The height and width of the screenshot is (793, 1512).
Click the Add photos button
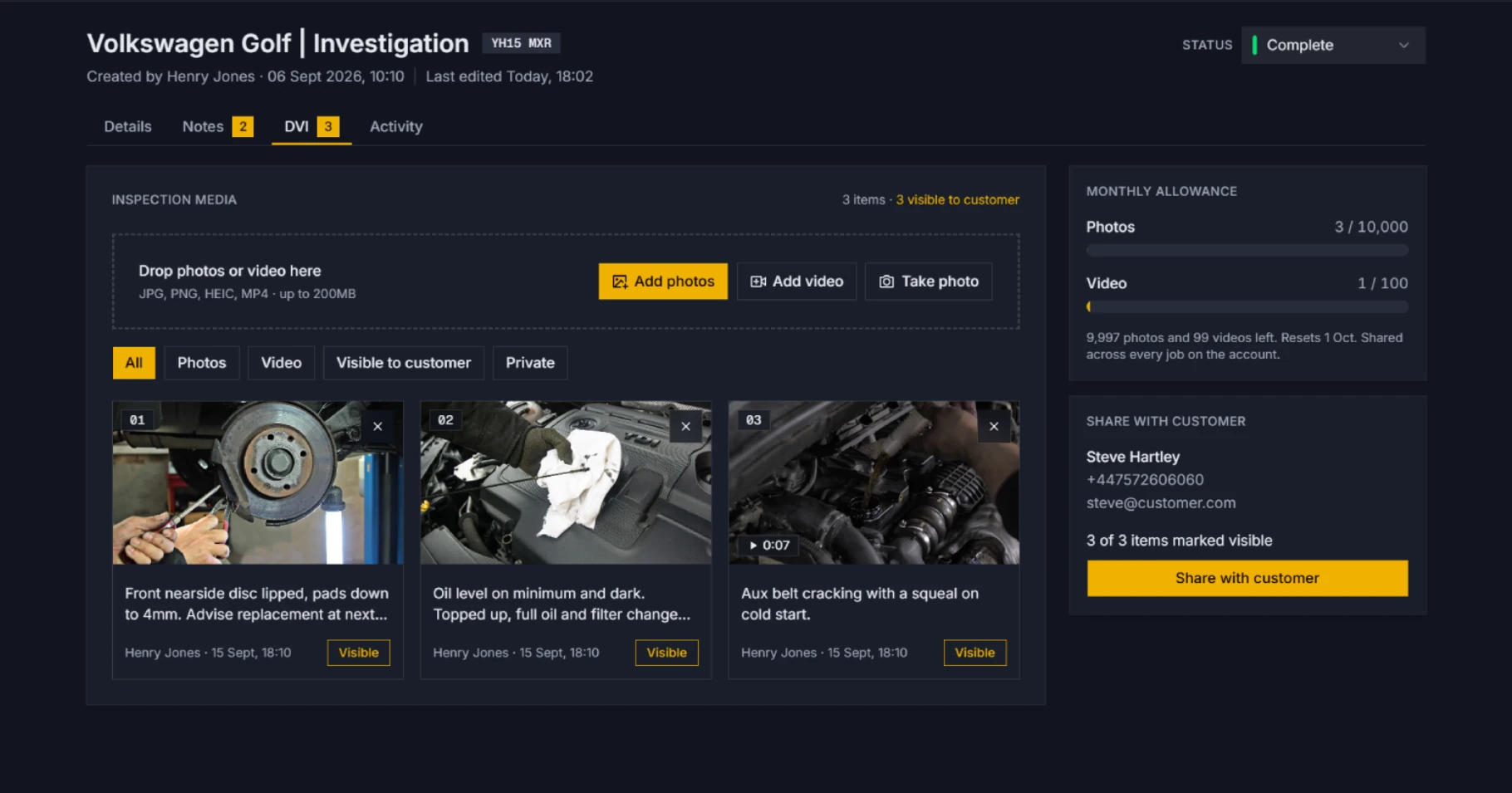point(663,281)
